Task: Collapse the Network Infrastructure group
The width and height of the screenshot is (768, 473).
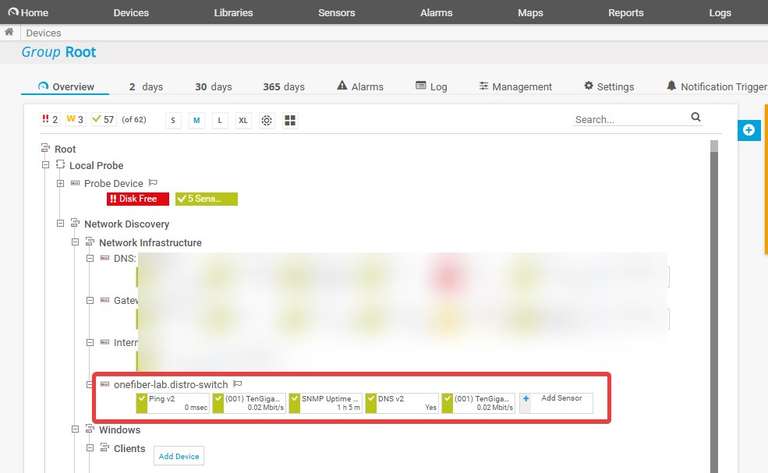Action: tap(75, 242)
